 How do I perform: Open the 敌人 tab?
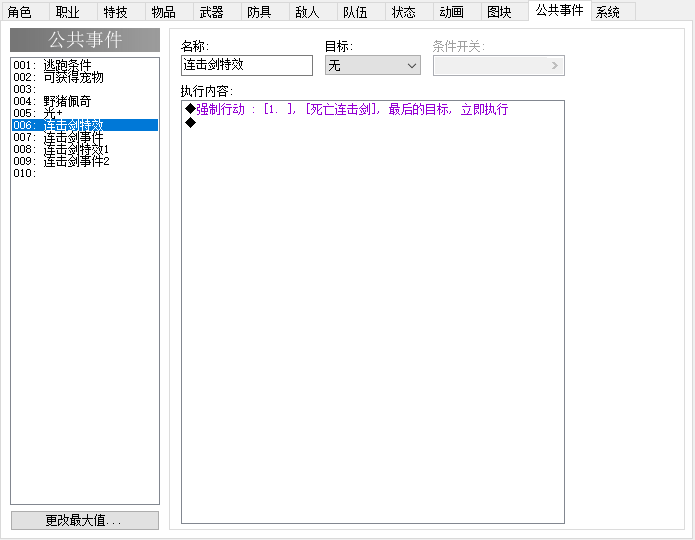(312, 12)
